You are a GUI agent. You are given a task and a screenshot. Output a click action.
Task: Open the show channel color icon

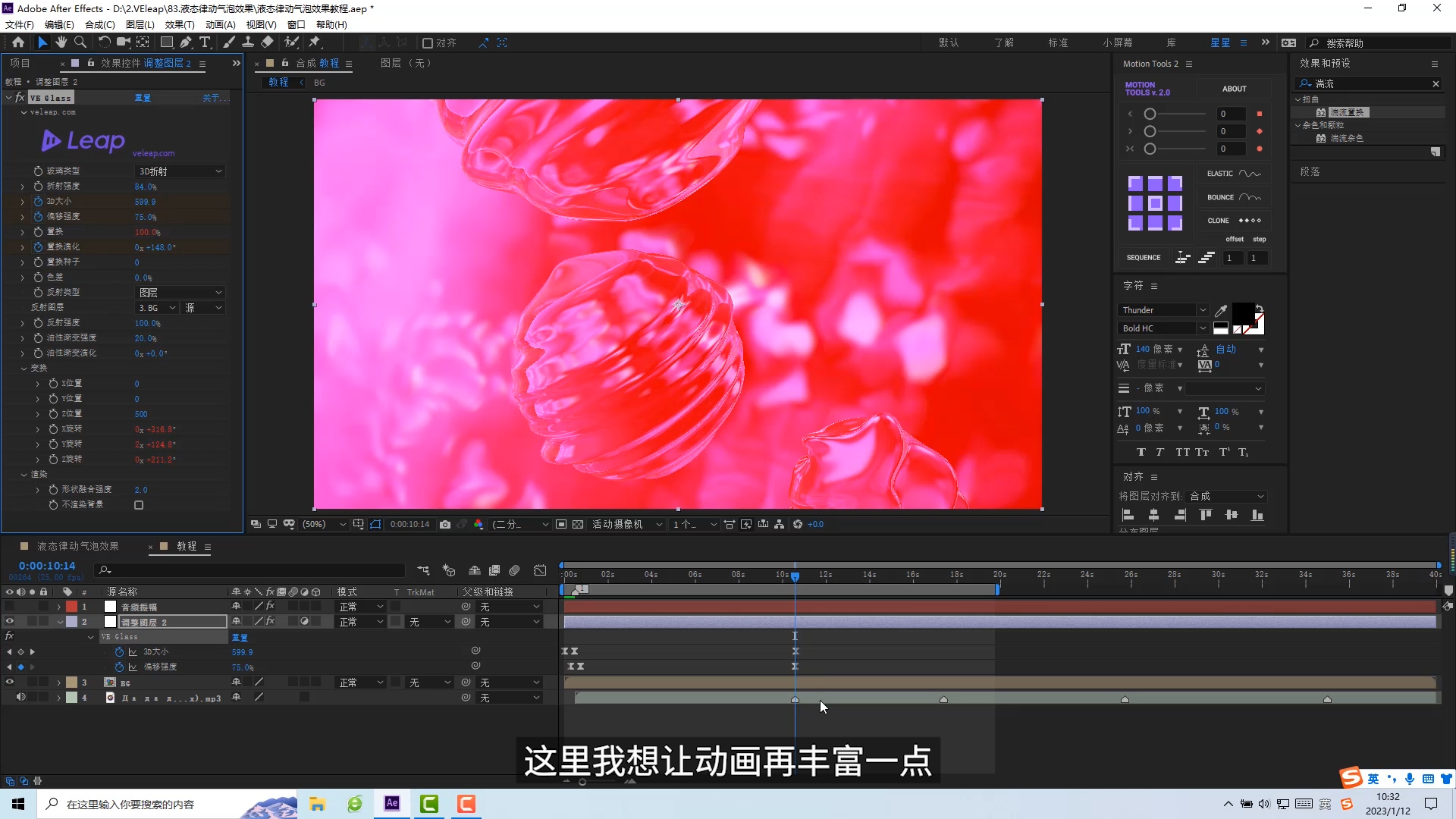479,524
